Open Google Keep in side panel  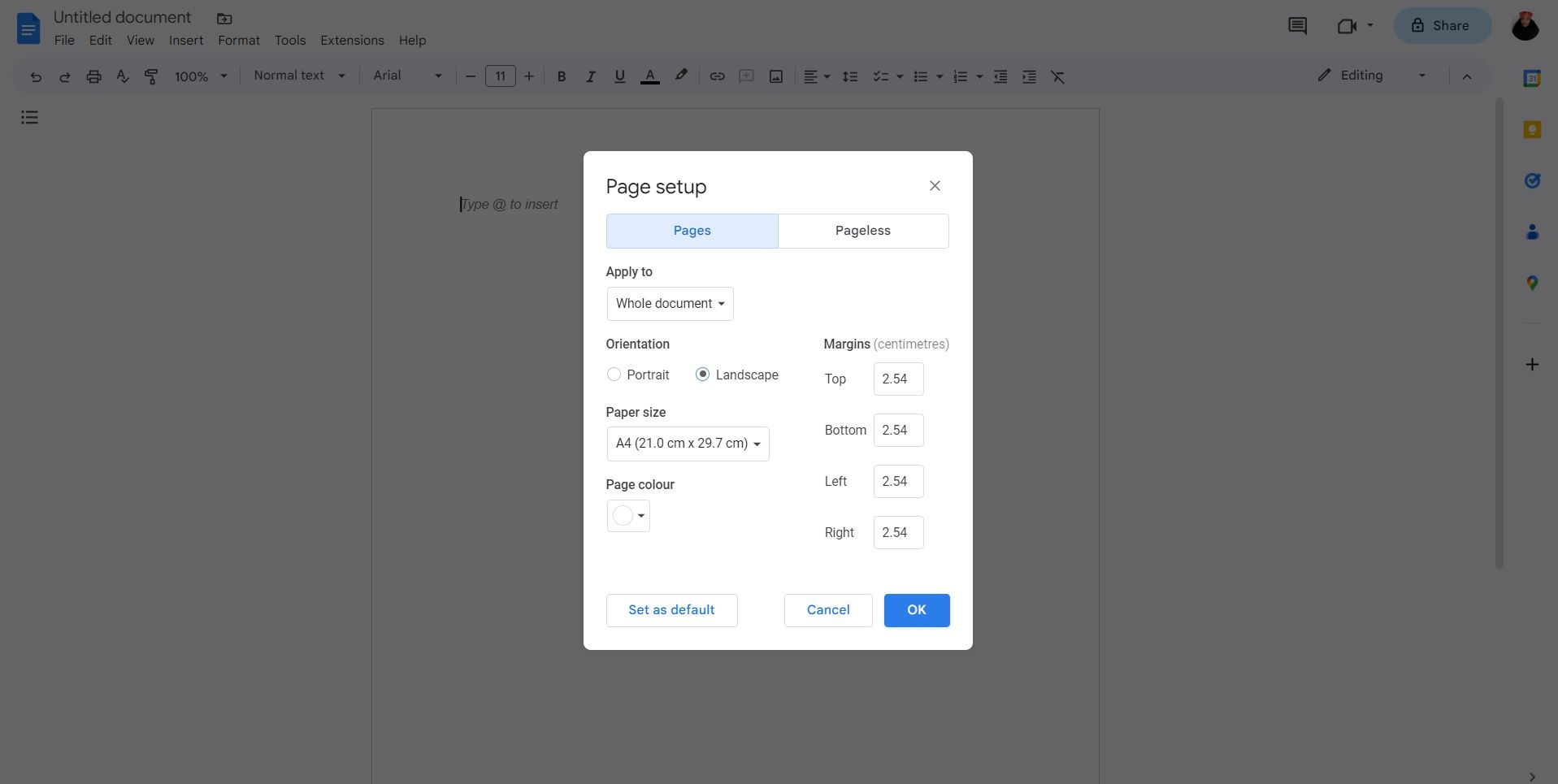click(1532, 130)
